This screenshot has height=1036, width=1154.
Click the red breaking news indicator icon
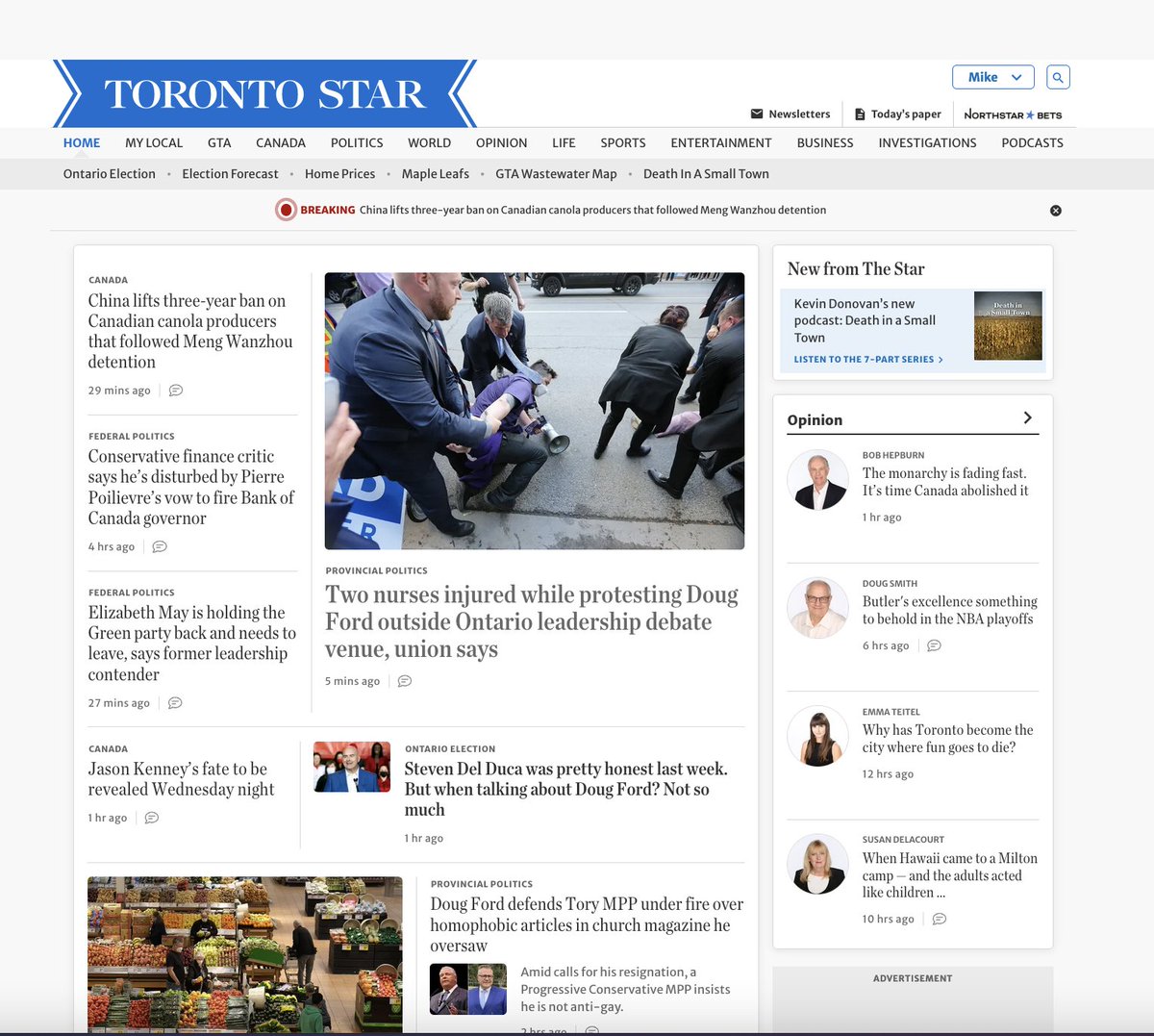point(286,210)
